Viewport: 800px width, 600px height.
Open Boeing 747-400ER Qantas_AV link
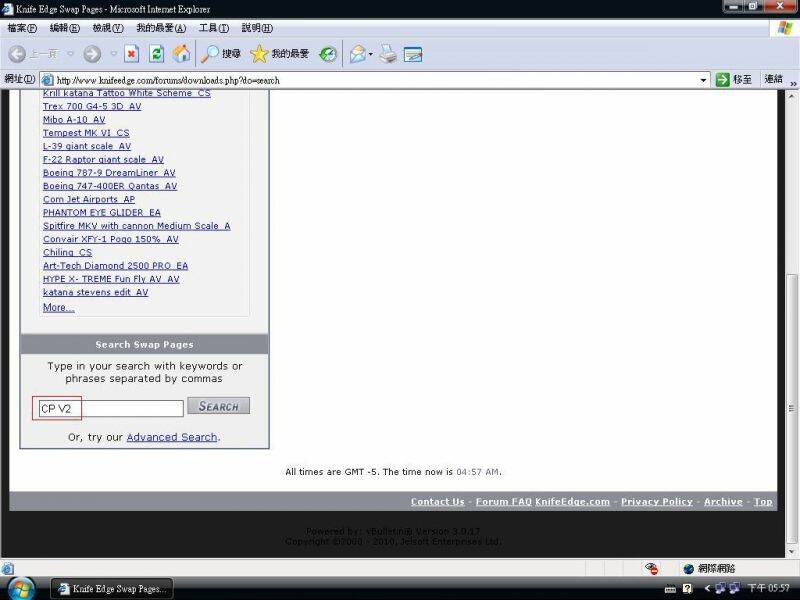pyautogui.click(x=110, y=186)
